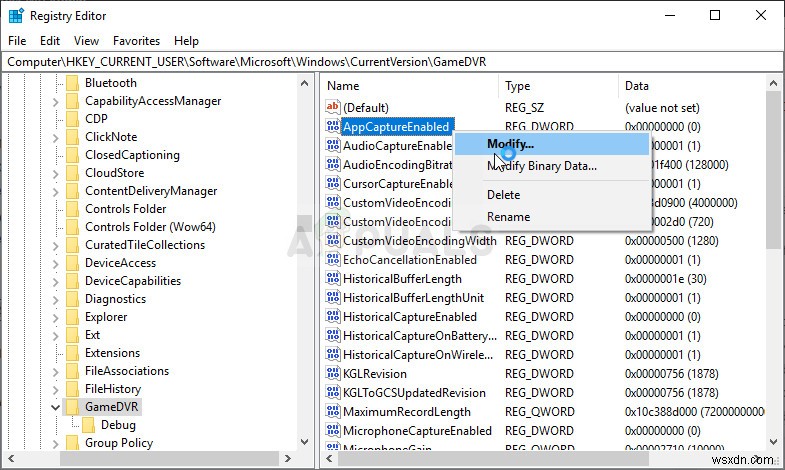Click the Diagnostics folder icon
The height and width of the screenshot is (470, 785).
coord(73,299)
